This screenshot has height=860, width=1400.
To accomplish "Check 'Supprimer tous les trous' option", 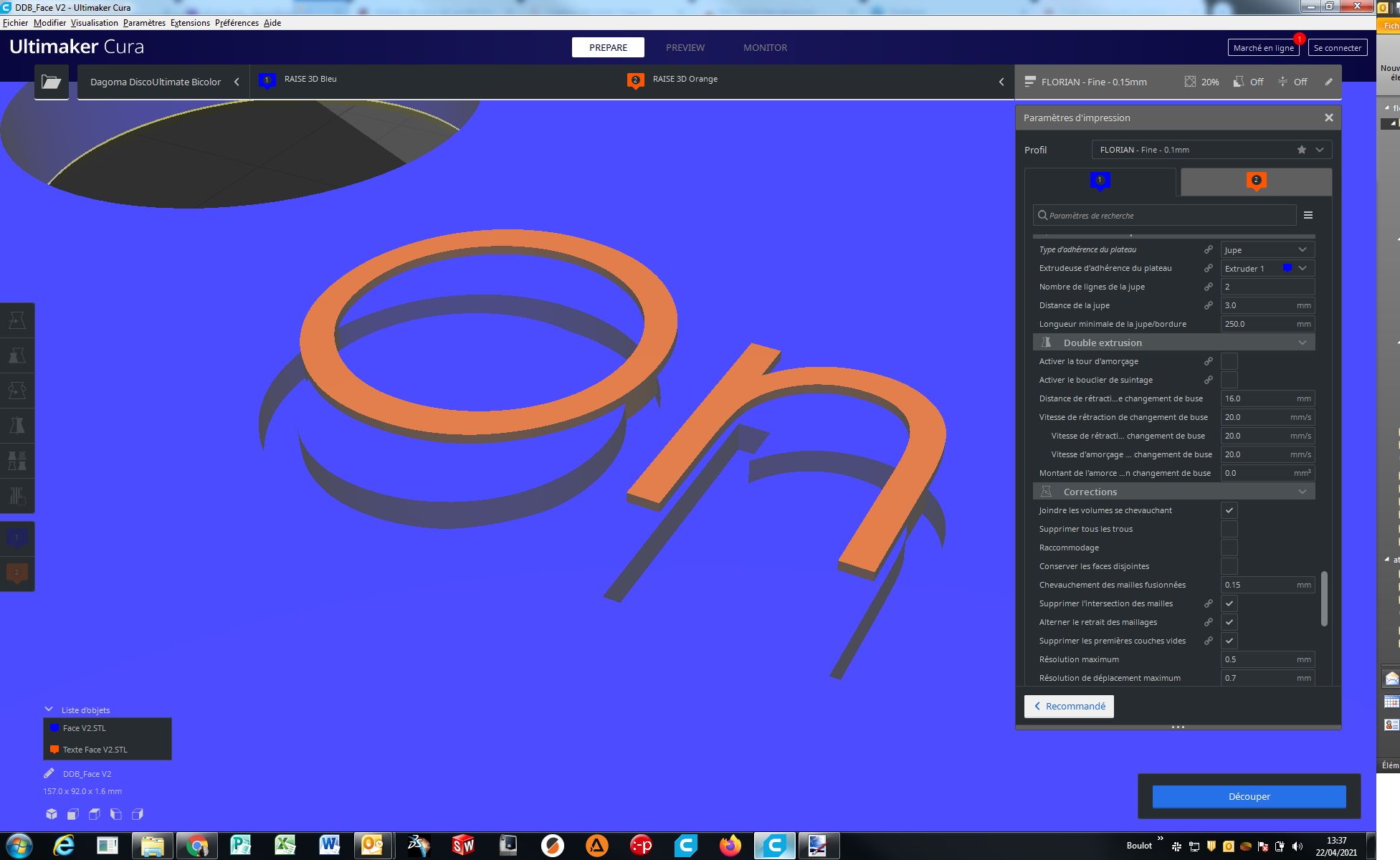I will pyautogui.click(x=1229, y=529).
